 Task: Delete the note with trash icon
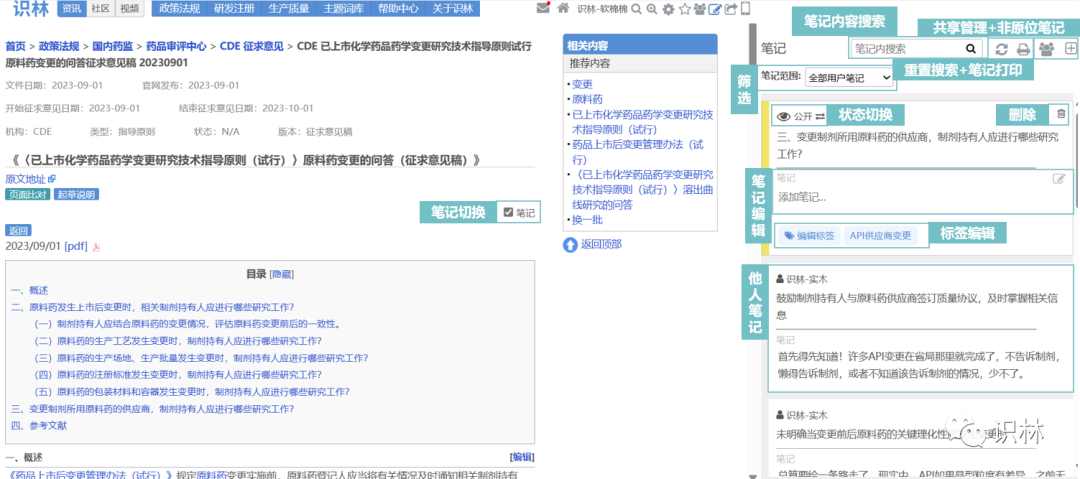point(1061,114)
